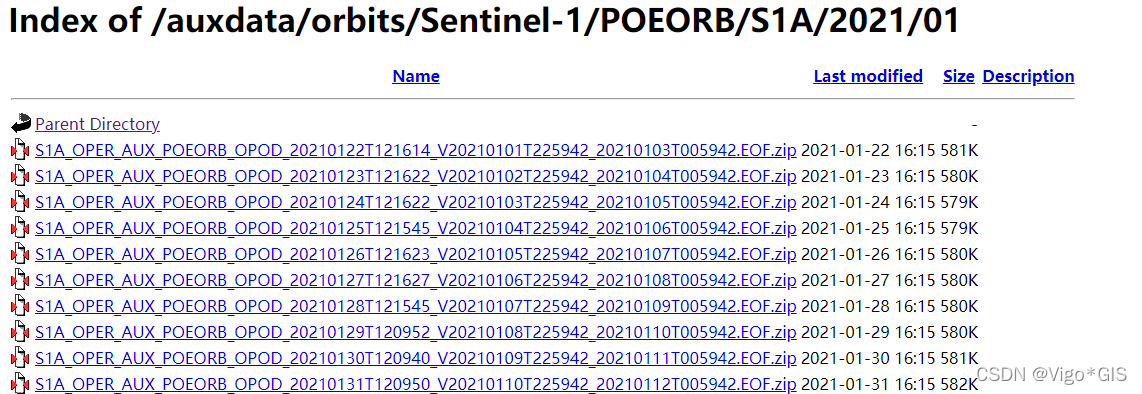This screenshot has height=394, width=1142.
Task: Download the POEORB file starting V20210103T225942
Action: click(x=416, y=202)
